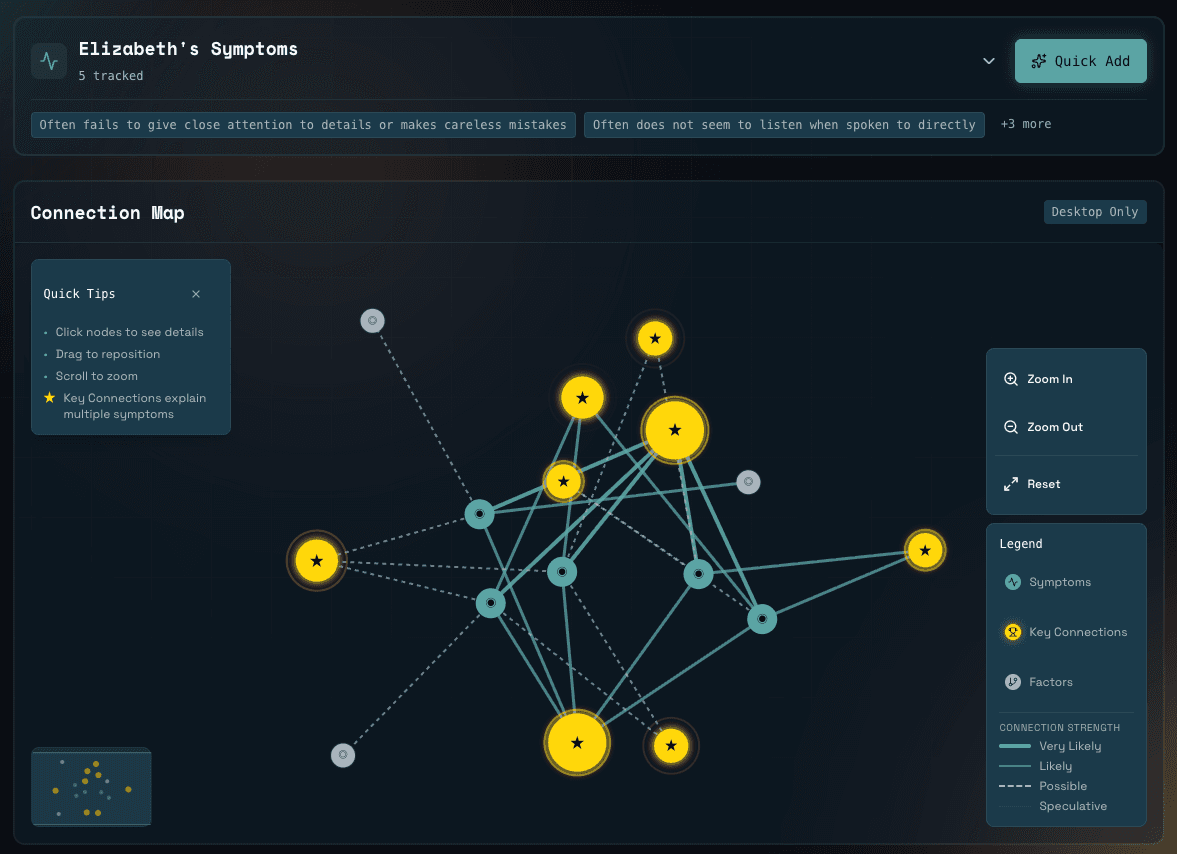Open the Quick Add panel
Screen dimensions: 1177x854
pos(1081,60)
